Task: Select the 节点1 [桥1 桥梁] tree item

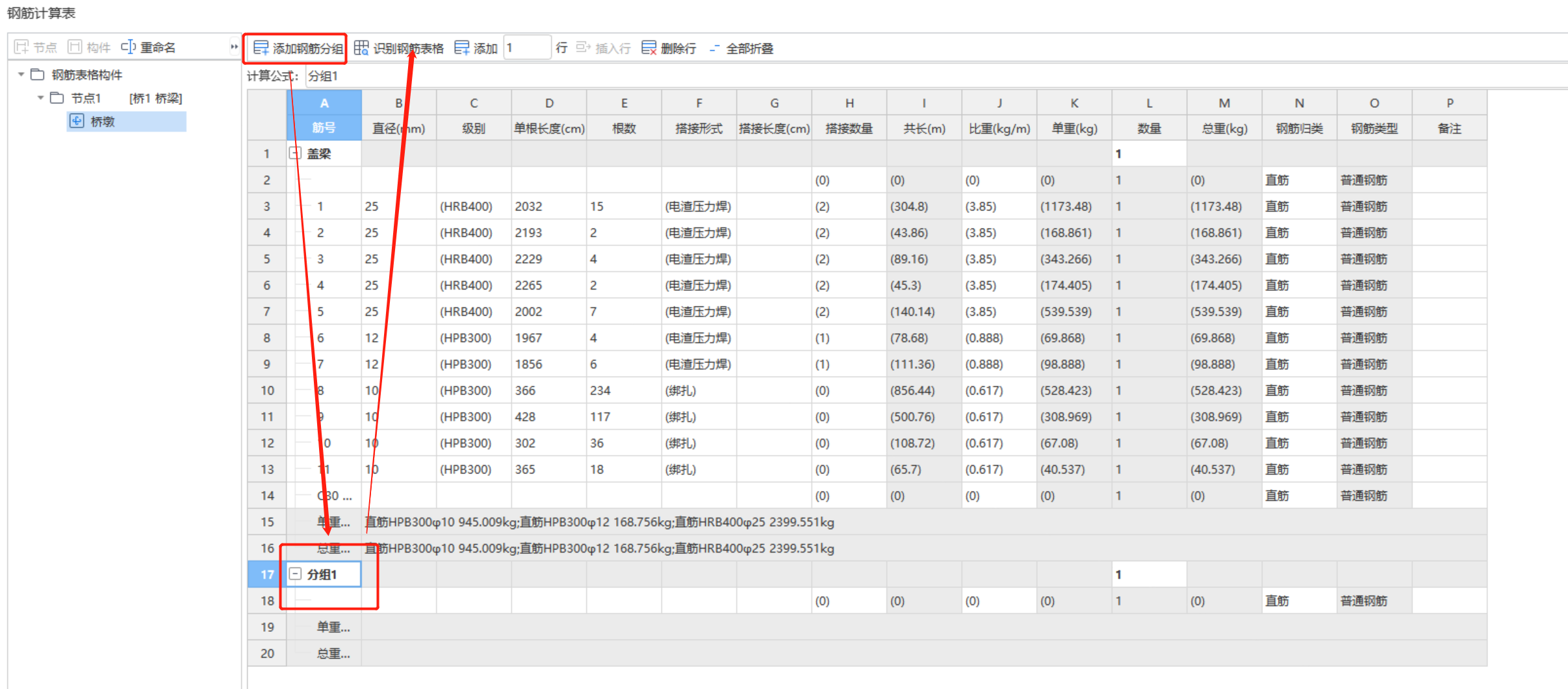Action: (x=126, y=98)
